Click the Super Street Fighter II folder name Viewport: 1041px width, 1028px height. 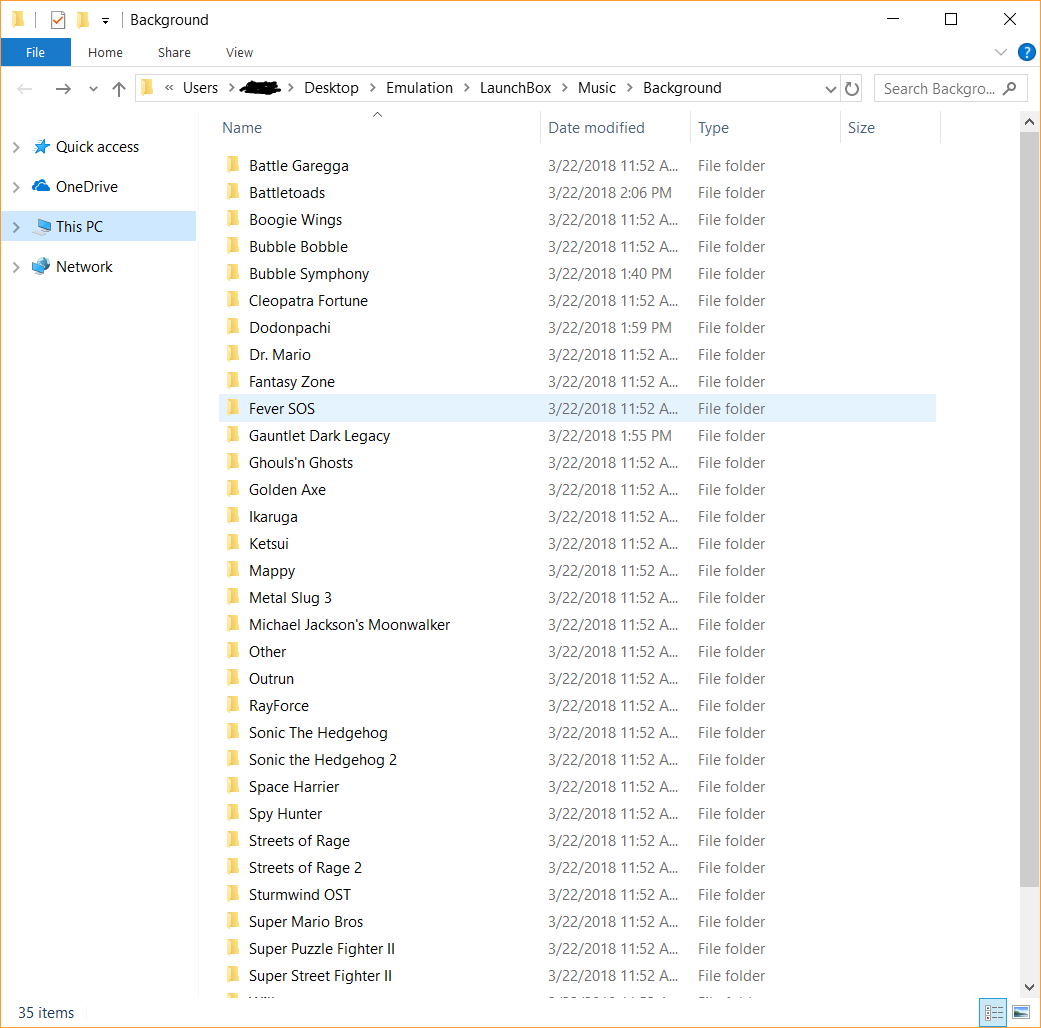coord(320,976)
